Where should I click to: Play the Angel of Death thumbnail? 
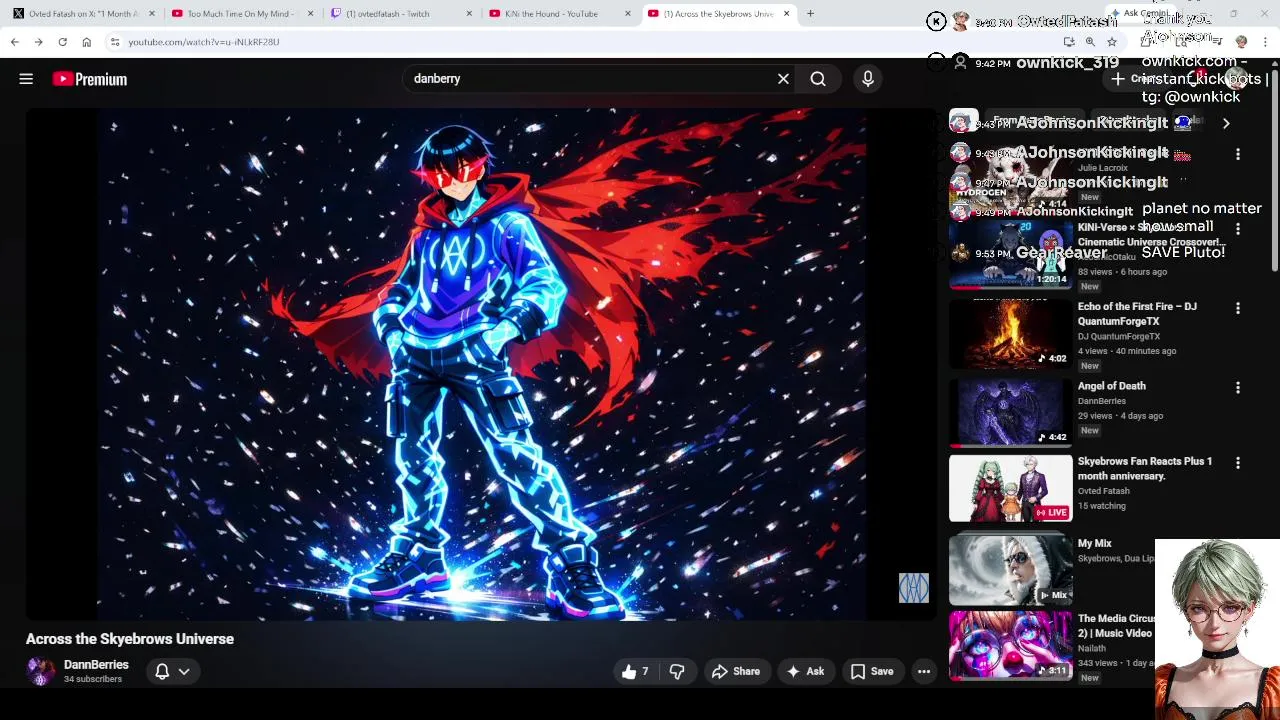[1010, 412]
